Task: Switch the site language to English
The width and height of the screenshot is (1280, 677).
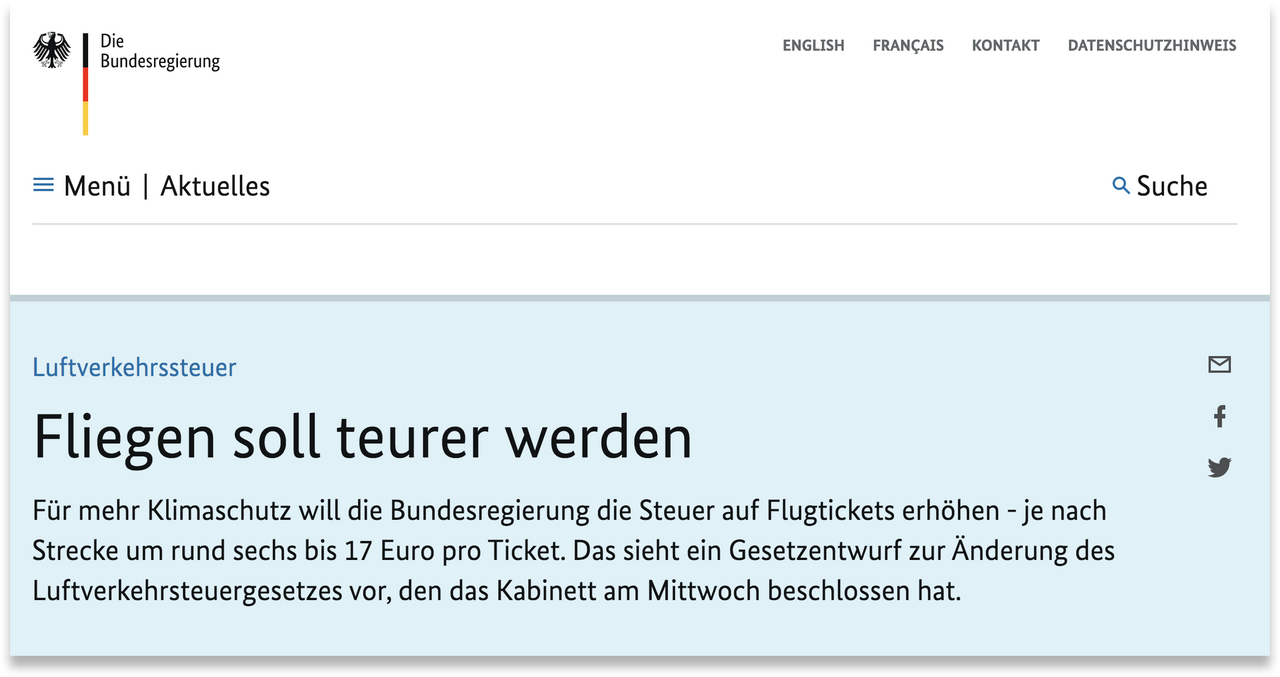Action: pos(813,45)
